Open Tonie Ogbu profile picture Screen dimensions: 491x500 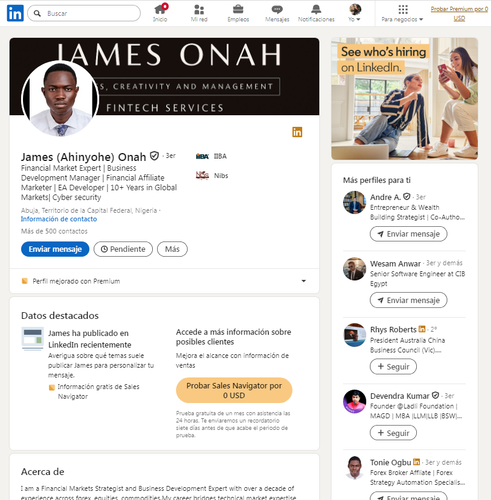(355, 468)
